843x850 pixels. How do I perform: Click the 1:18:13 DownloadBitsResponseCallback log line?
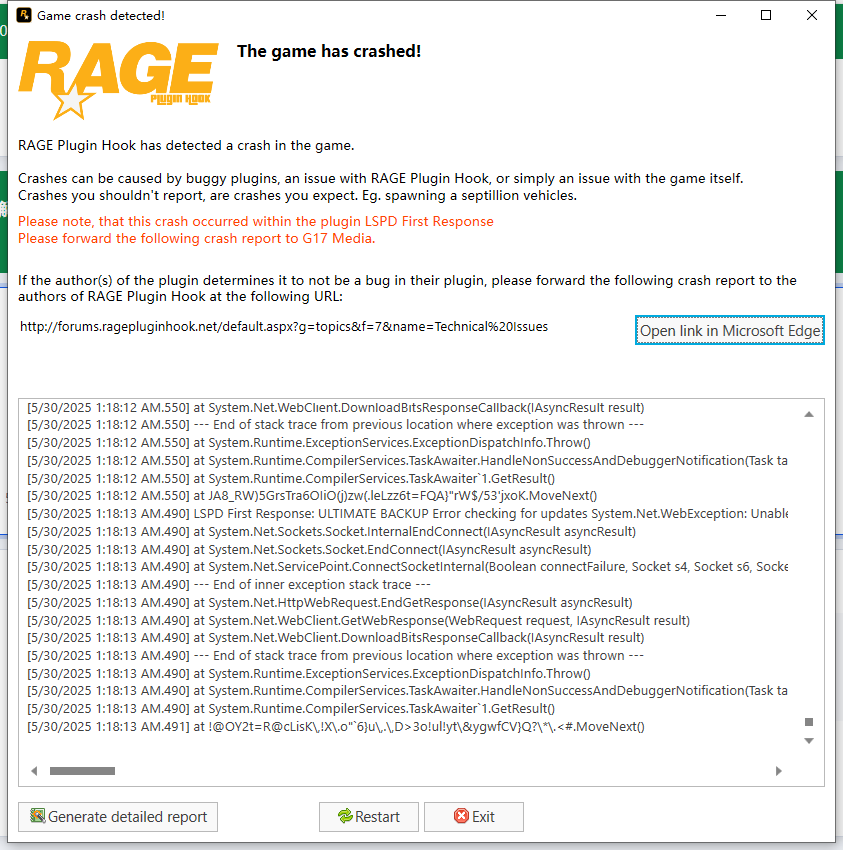[x=336, y=638]
